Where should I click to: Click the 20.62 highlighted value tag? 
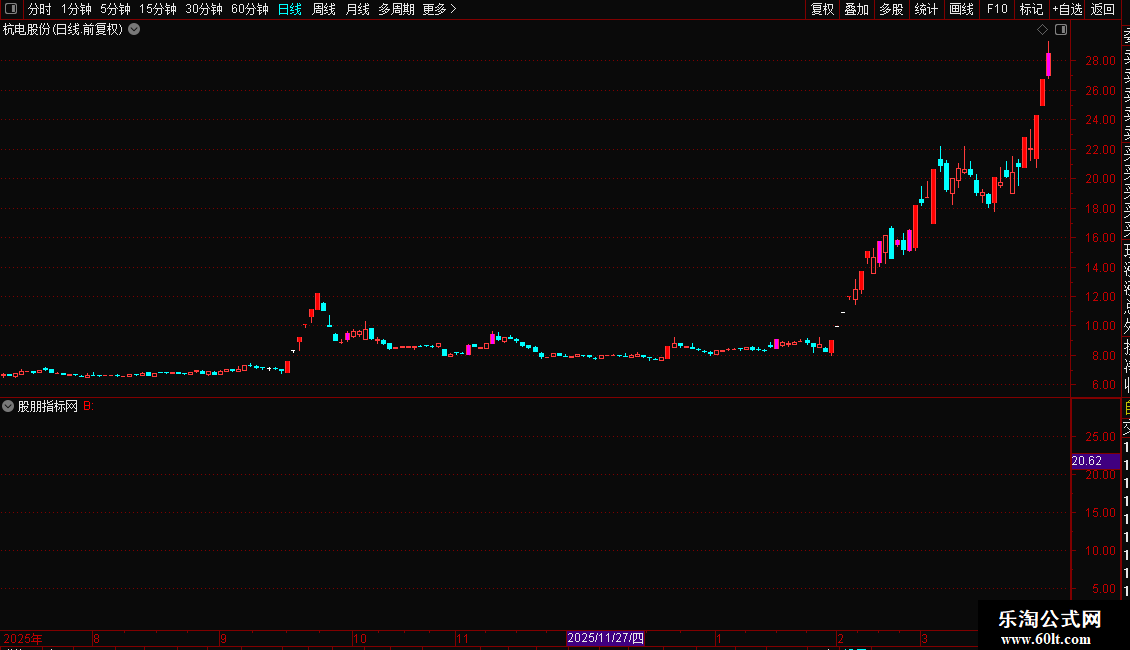1095,461
